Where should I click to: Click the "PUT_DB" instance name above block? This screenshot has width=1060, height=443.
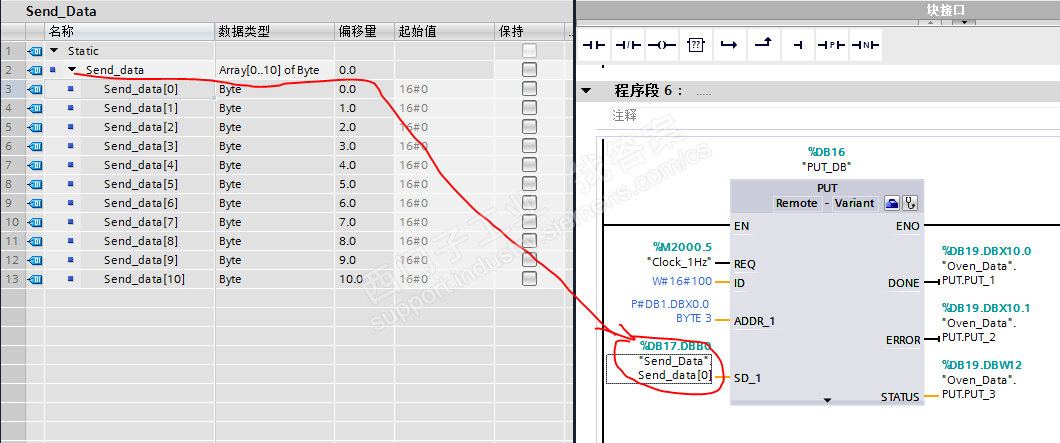click(826, 166)
